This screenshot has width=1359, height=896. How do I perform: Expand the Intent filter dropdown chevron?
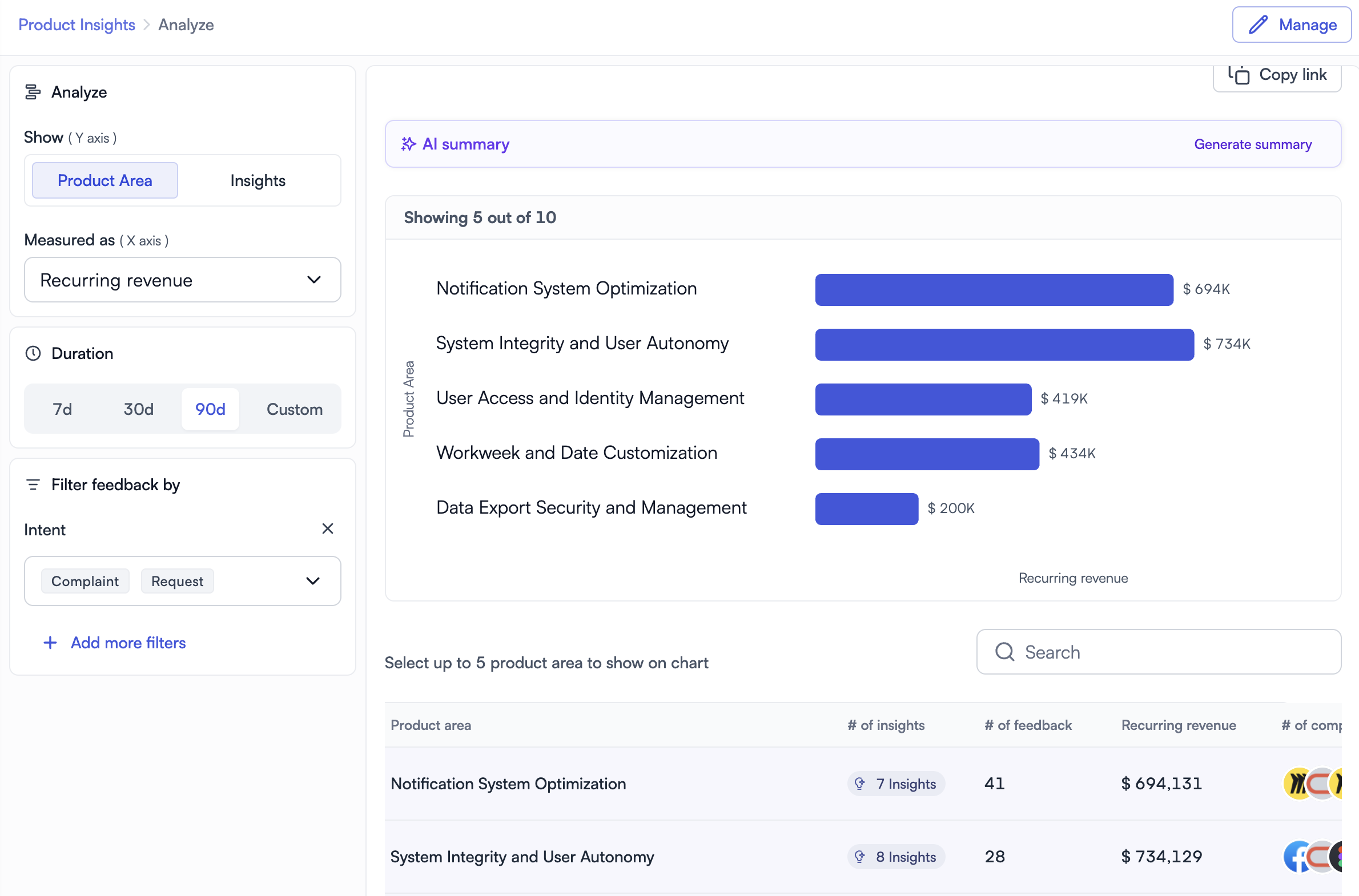[313, 581]
